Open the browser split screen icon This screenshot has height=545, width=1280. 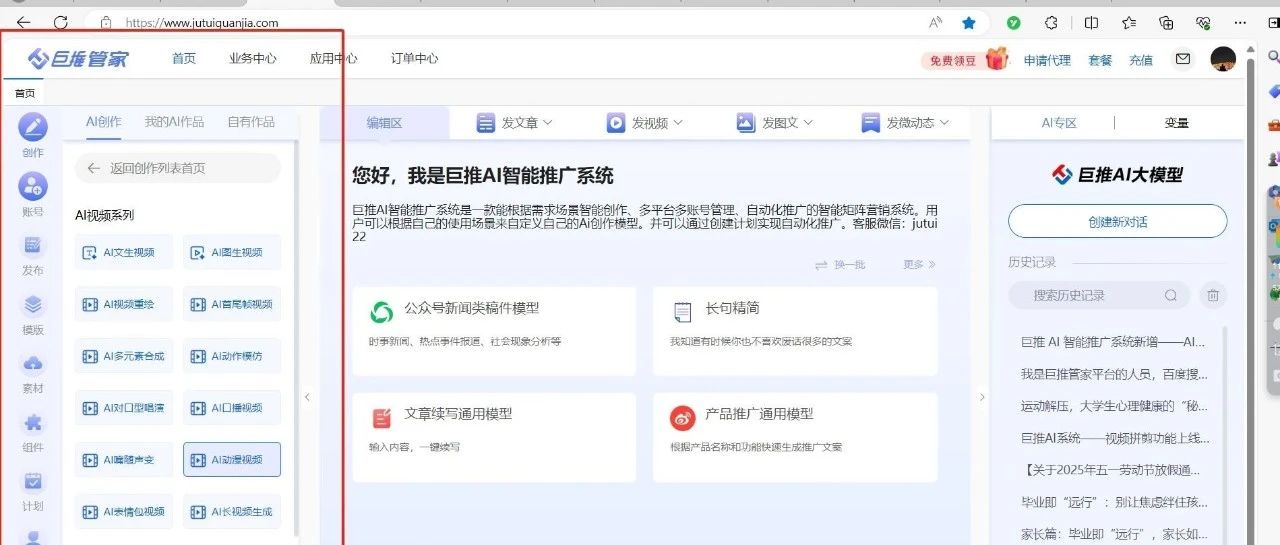[x=1091, y=22]
